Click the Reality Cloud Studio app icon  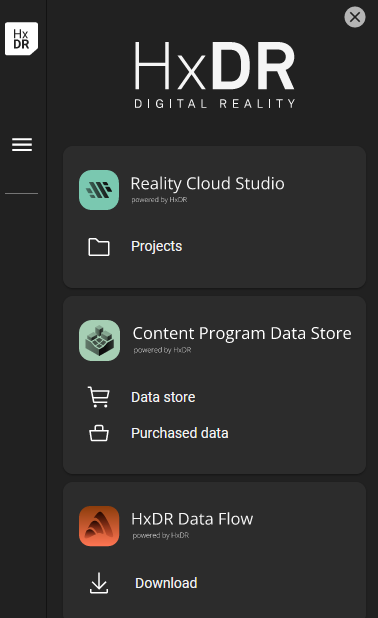click(x=99, y=190)
